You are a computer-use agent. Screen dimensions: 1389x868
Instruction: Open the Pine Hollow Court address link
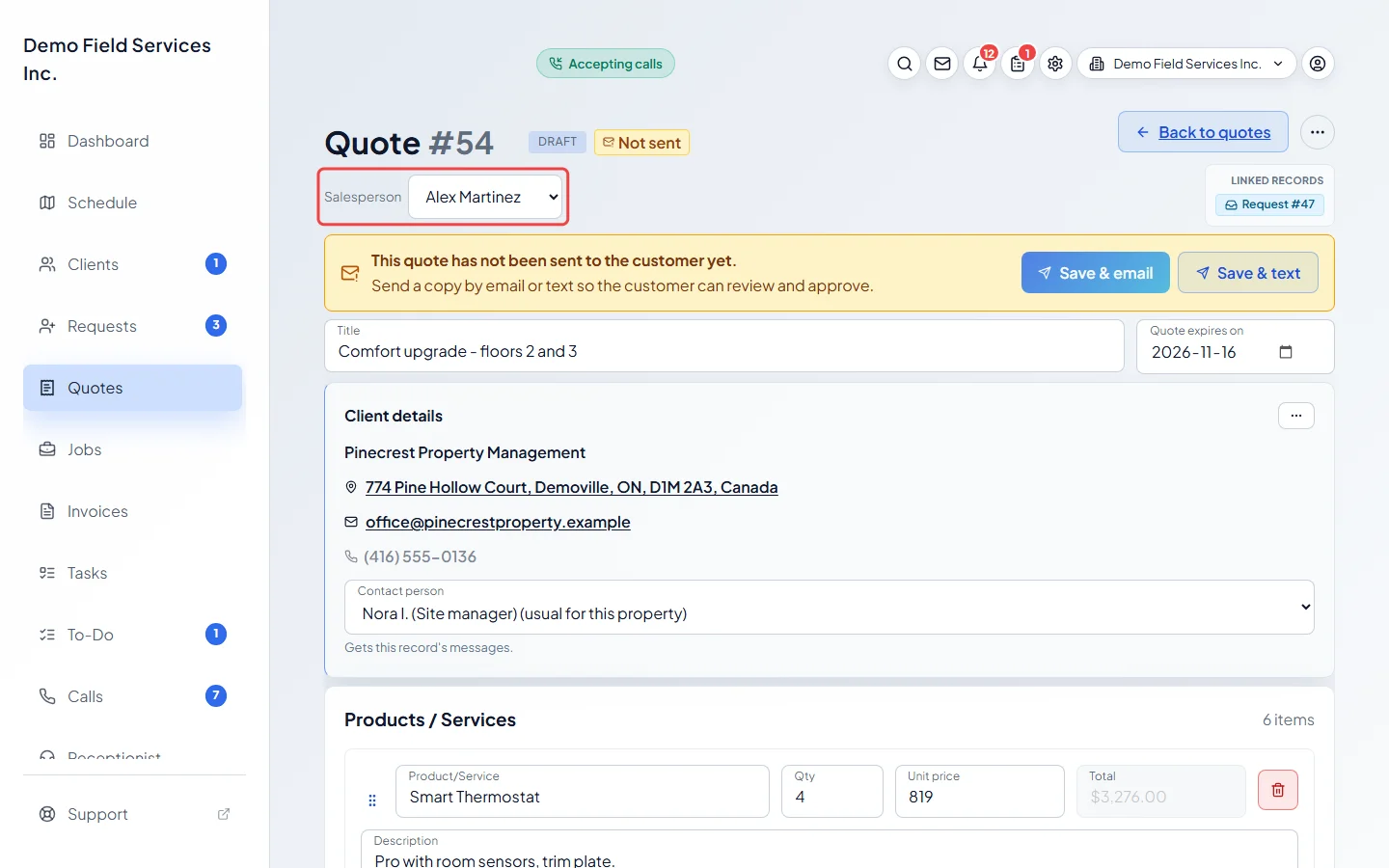coord(571,487)
